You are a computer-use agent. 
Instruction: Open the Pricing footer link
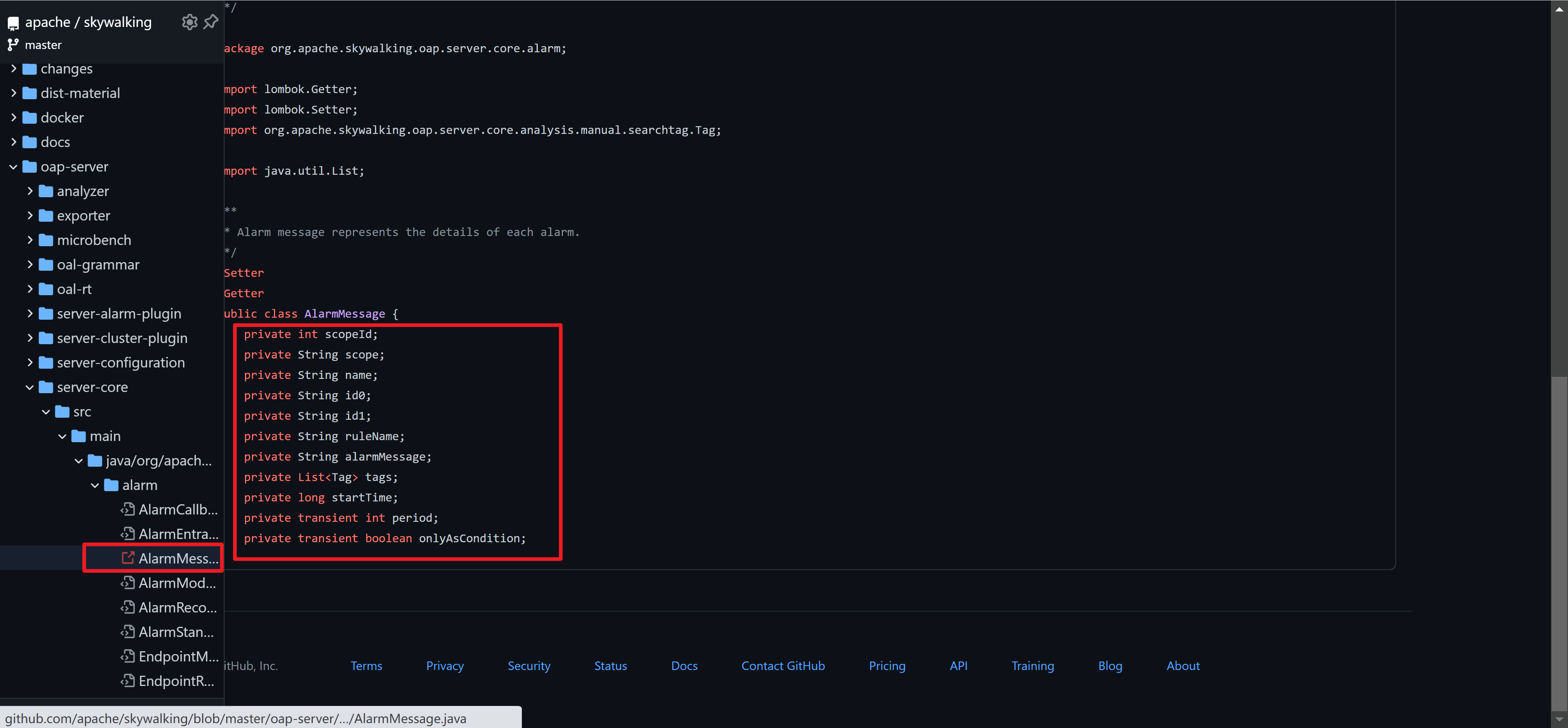886,666
